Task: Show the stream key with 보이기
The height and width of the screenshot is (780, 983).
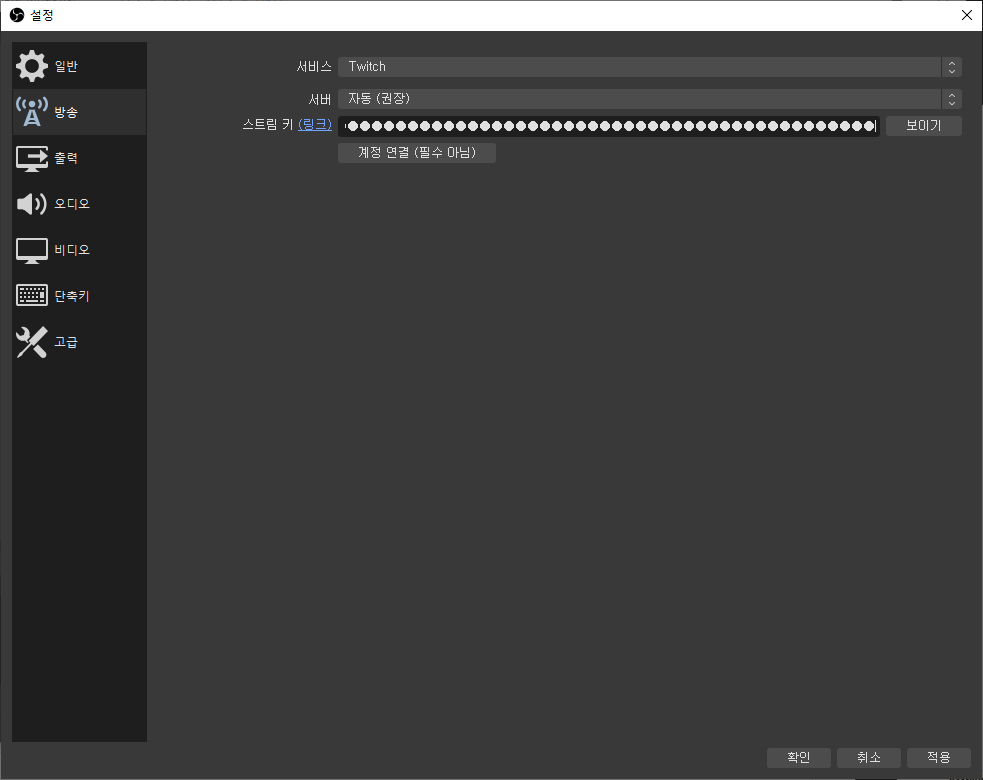Action: tap(923, 126)
